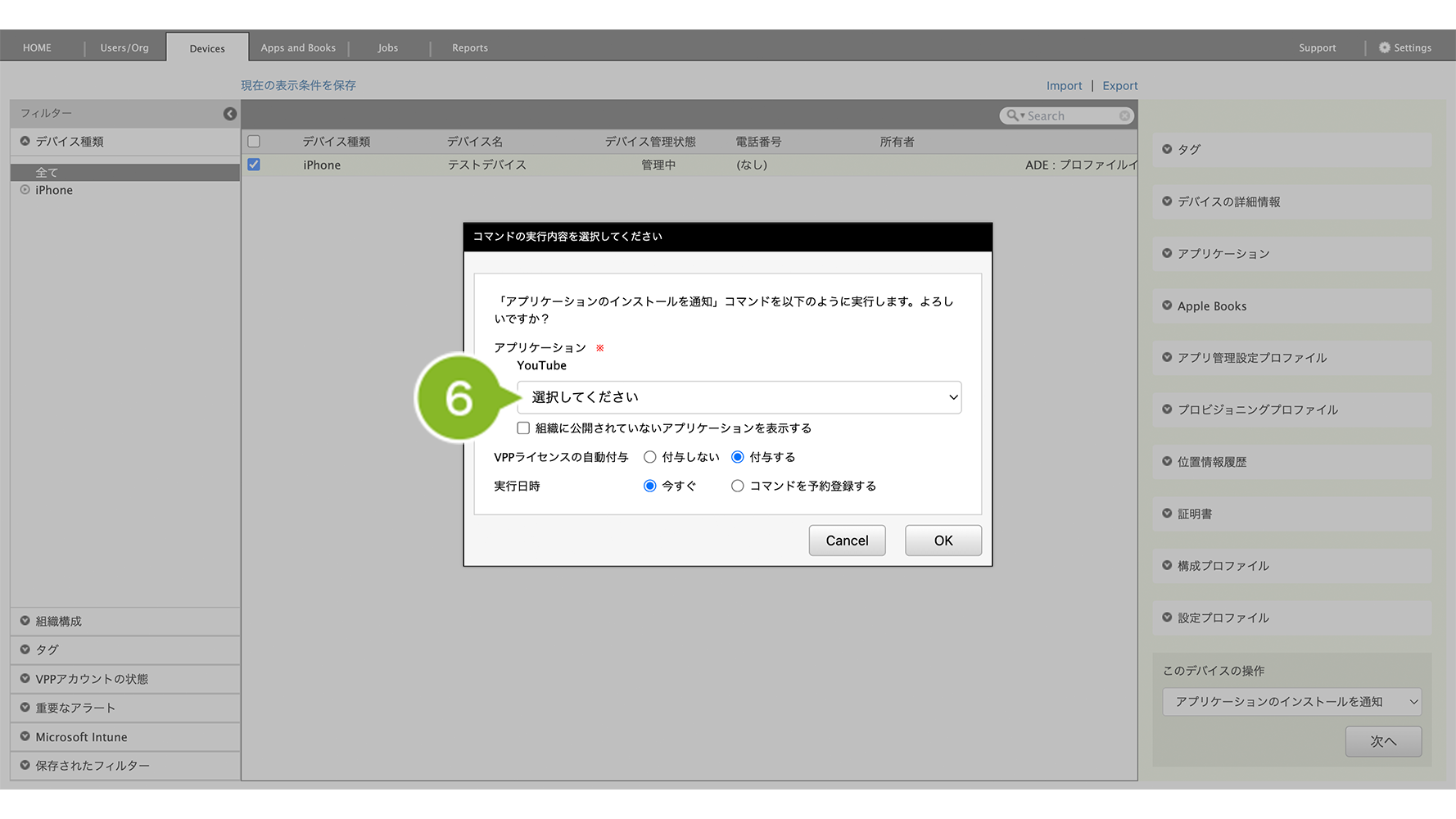
Task: Expand the 証明書 section icon
Action: point(1167,514)
